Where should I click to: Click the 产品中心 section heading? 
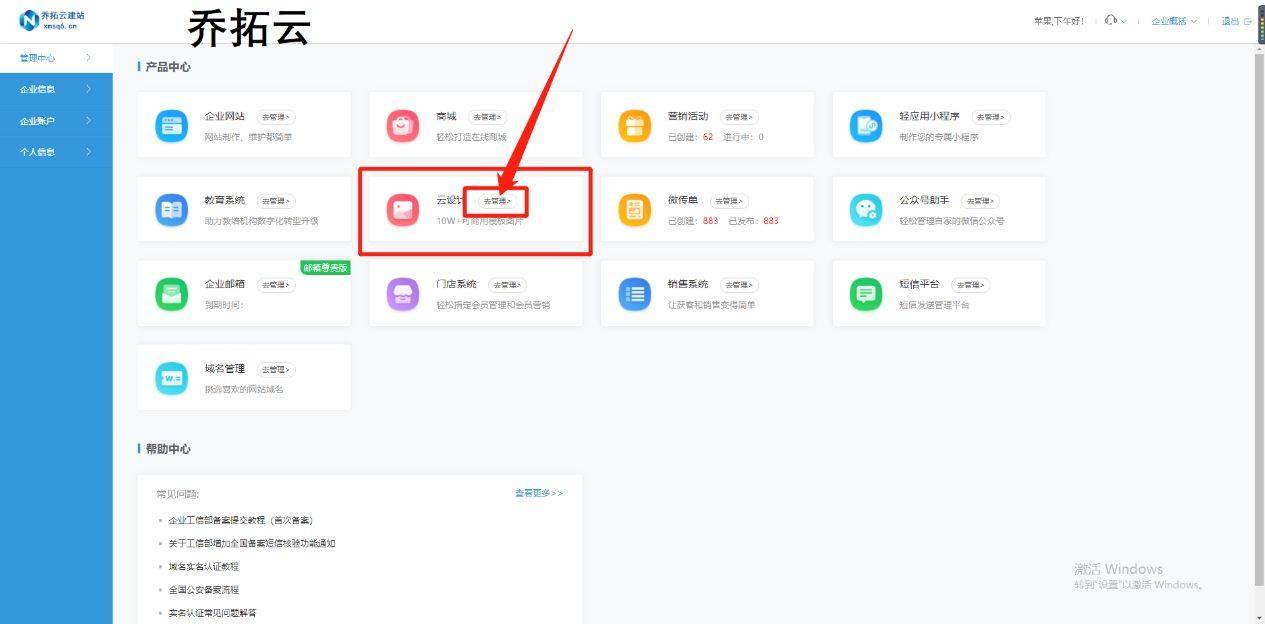[x=168, y=67]
